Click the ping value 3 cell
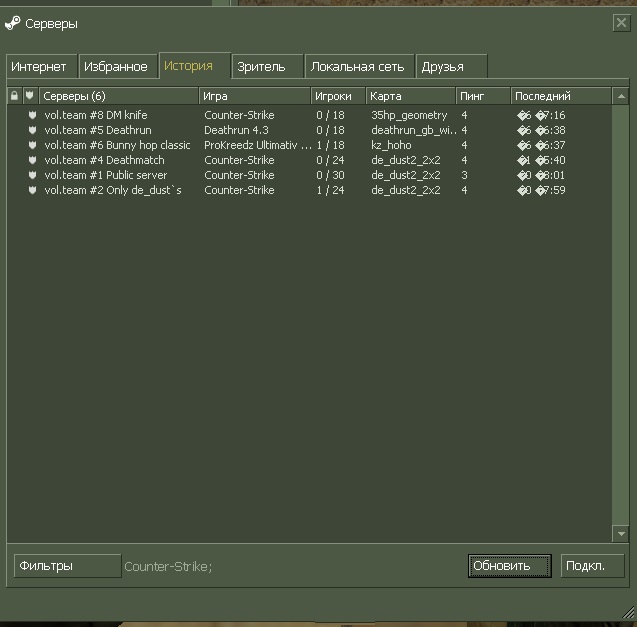637x627 pixels. (x=464, y=175)
